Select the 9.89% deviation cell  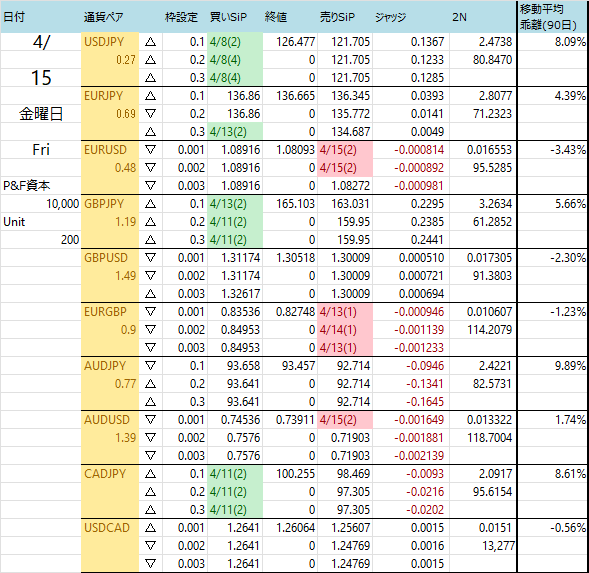tap(552, 366)
